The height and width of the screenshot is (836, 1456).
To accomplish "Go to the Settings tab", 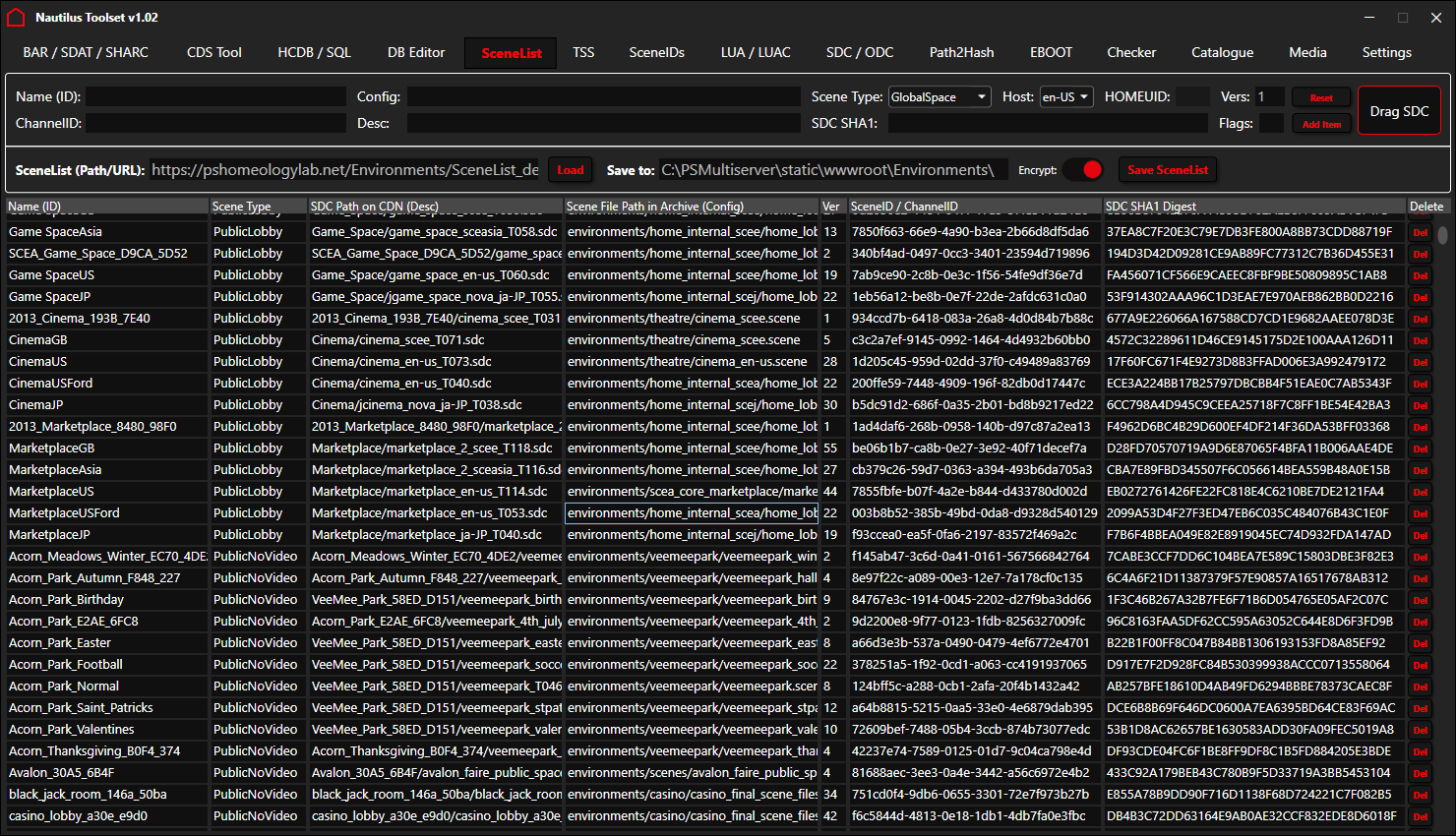I will pos(1386,52).
